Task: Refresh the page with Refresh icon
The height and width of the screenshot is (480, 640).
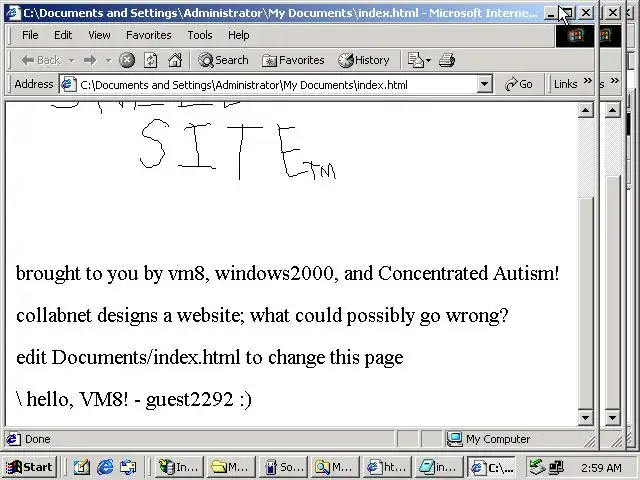Action: click(151, 60)
